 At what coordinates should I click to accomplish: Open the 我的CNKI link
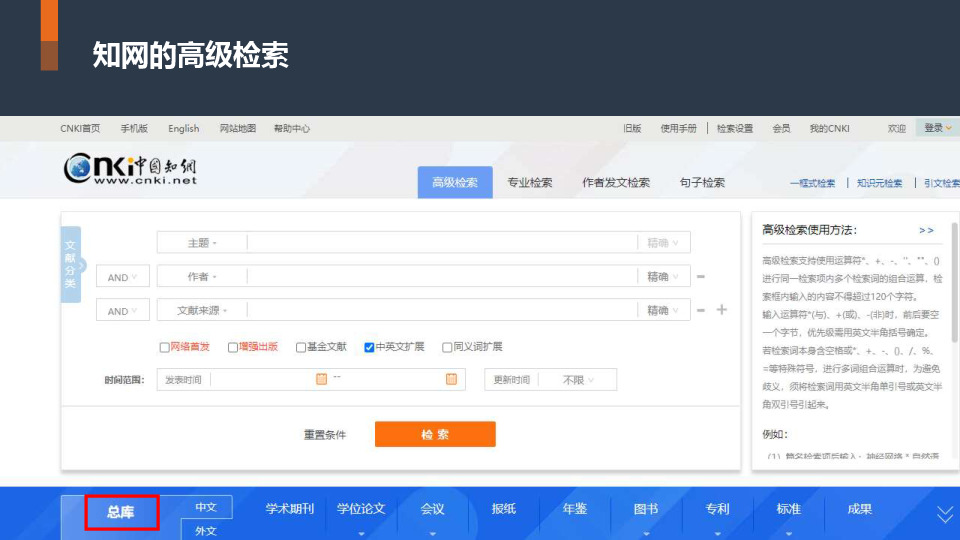point(830,129)
